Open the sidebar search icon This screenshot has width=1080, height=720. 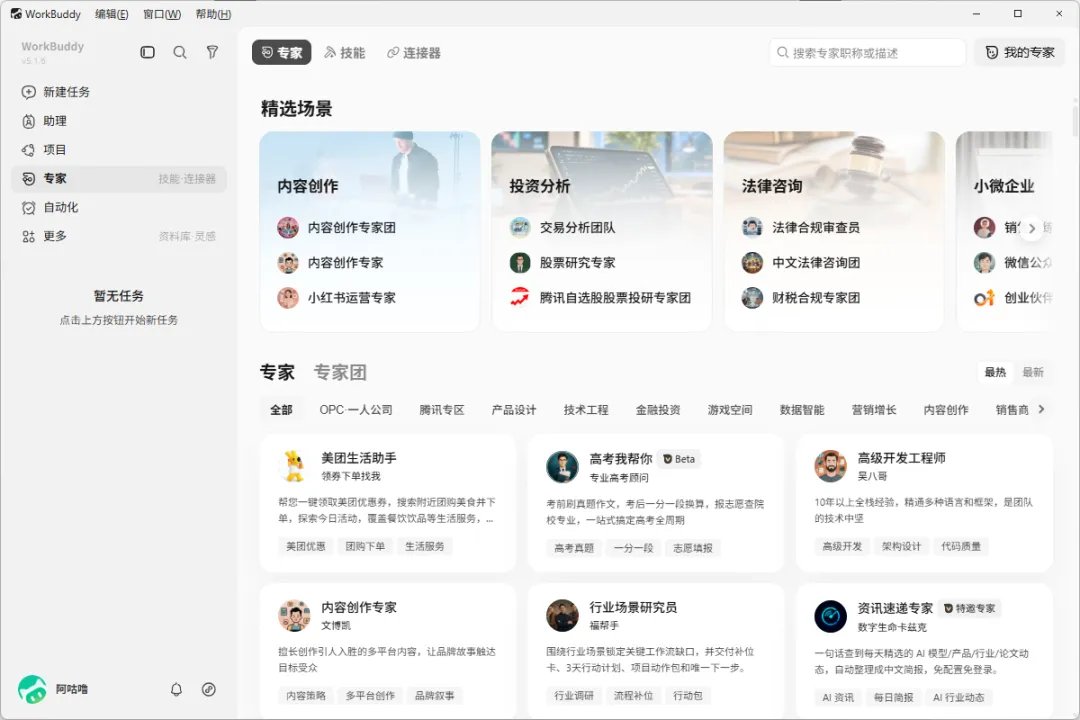pos(180,52)
